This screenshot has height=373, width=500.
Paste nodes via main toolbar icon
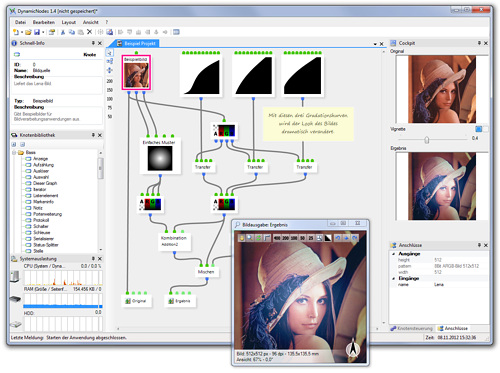pyautogui.click(x=81, y=32)
